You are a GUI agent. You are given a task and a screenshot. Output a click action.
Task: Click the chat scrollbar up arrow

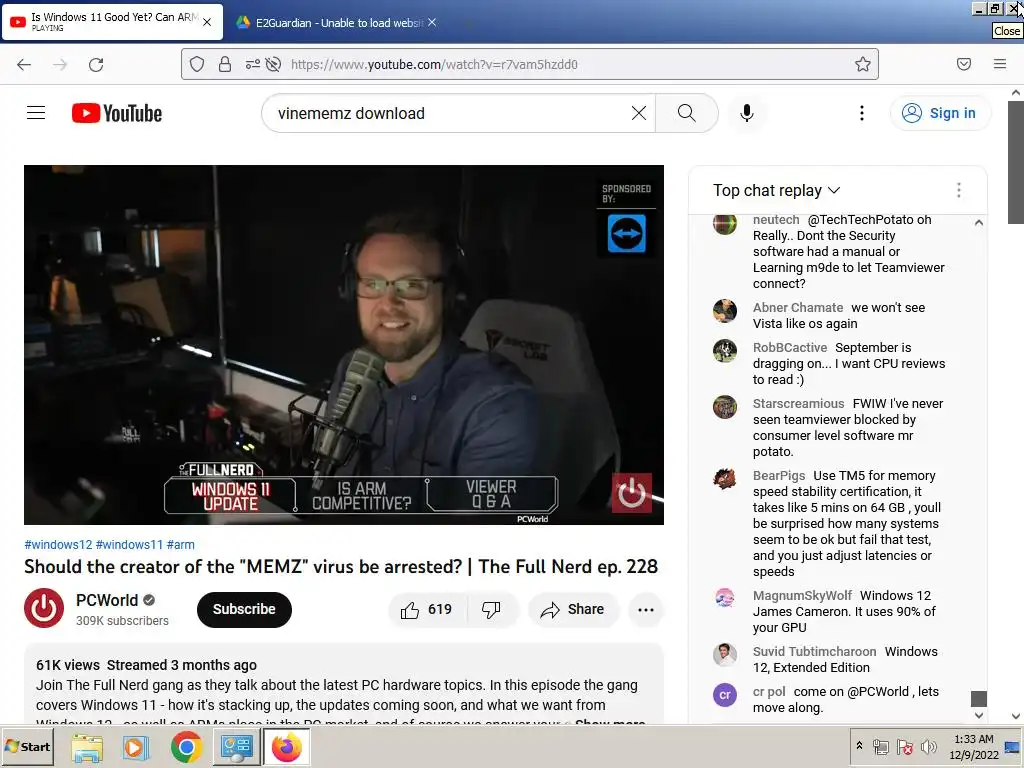coord(978,223)
